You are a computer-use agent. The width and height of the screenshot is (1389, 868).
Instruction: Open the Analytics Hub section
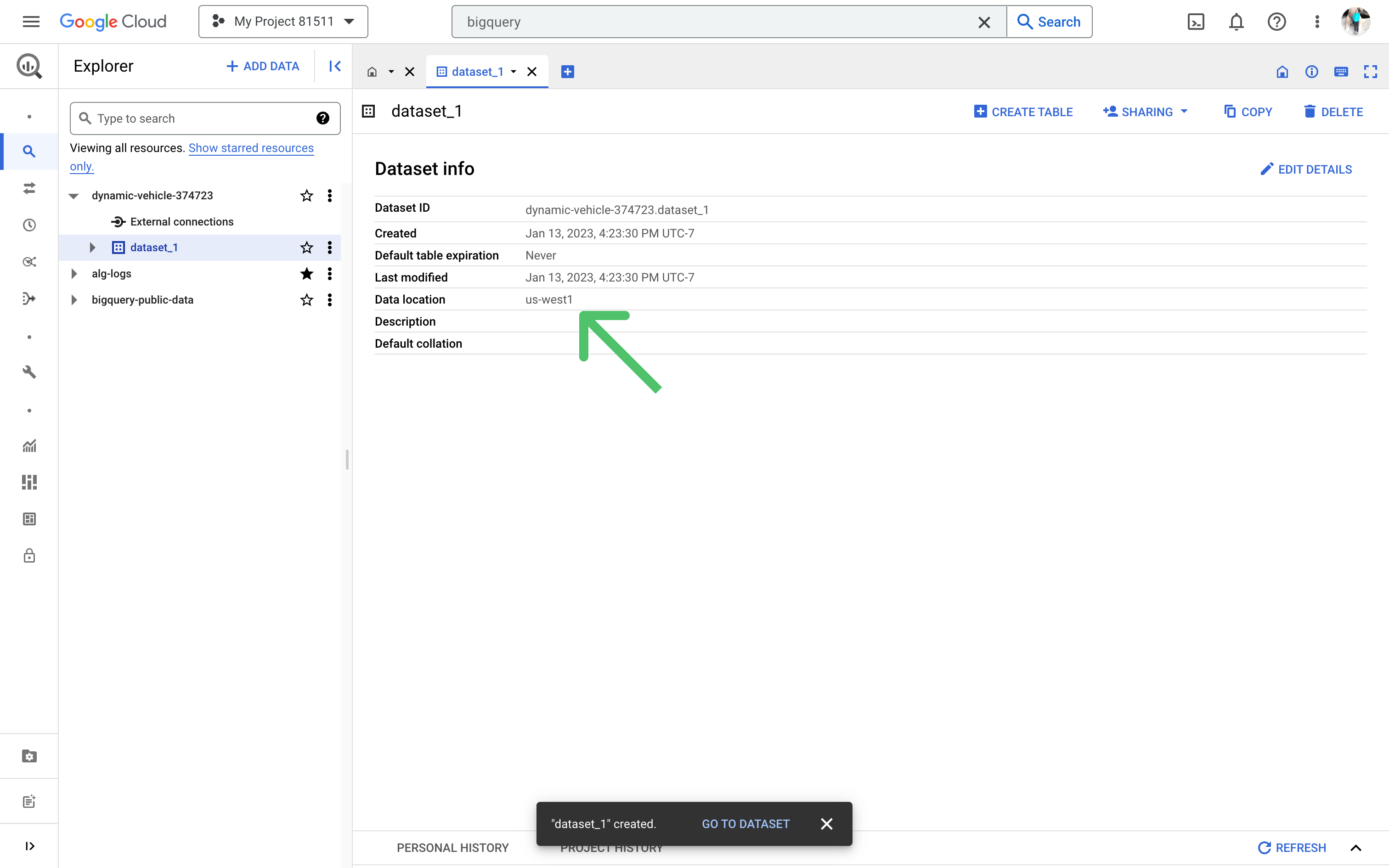(28, 262)
